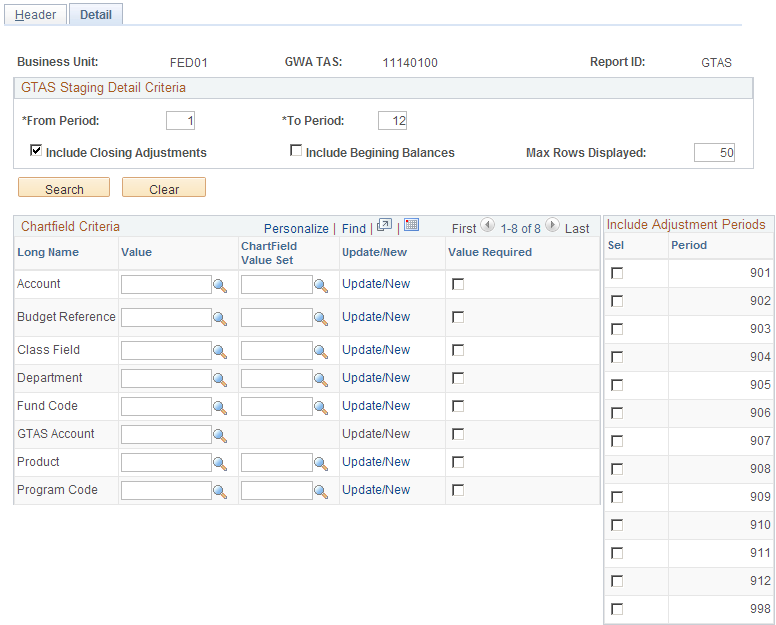Click the GTAS Account value lookup magnifier
The image size is (776, 625).
coord(220,435)
